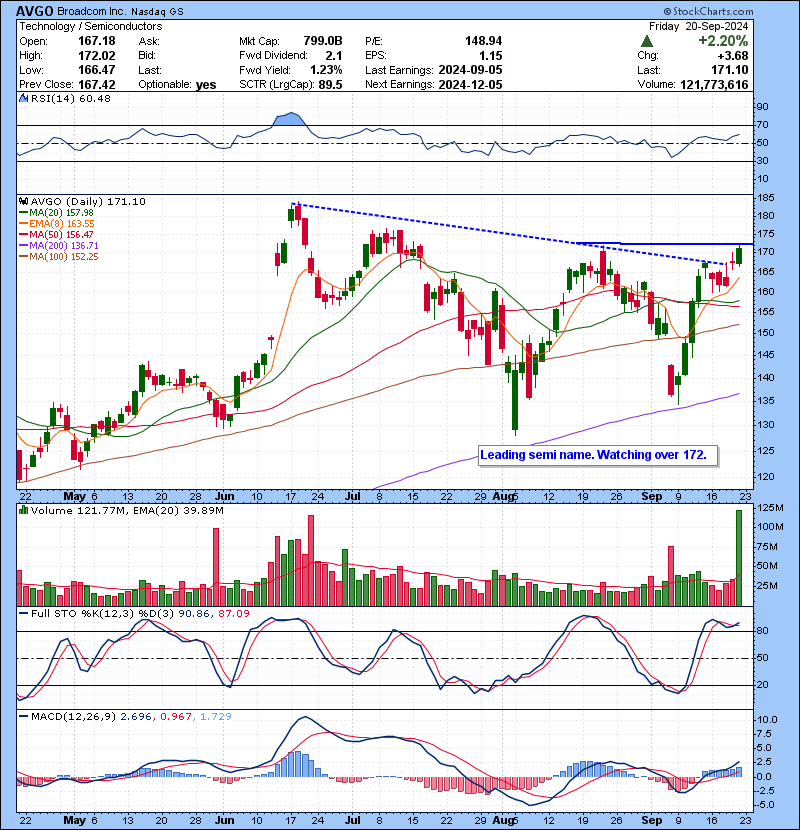
Task: Click the green up-triangle change indicator
Action: click(646, 41)
